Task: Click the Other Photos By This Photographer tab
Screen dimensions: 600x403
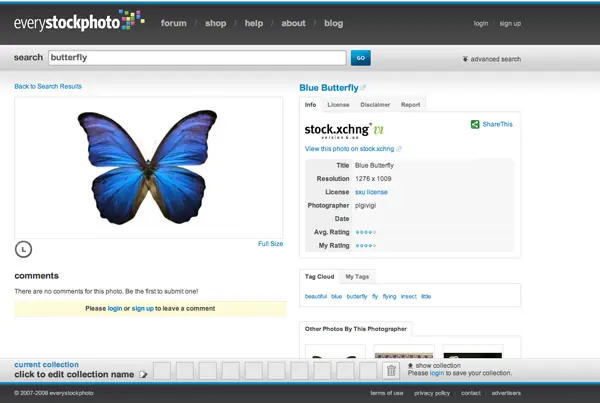Action: click(356, 329)
